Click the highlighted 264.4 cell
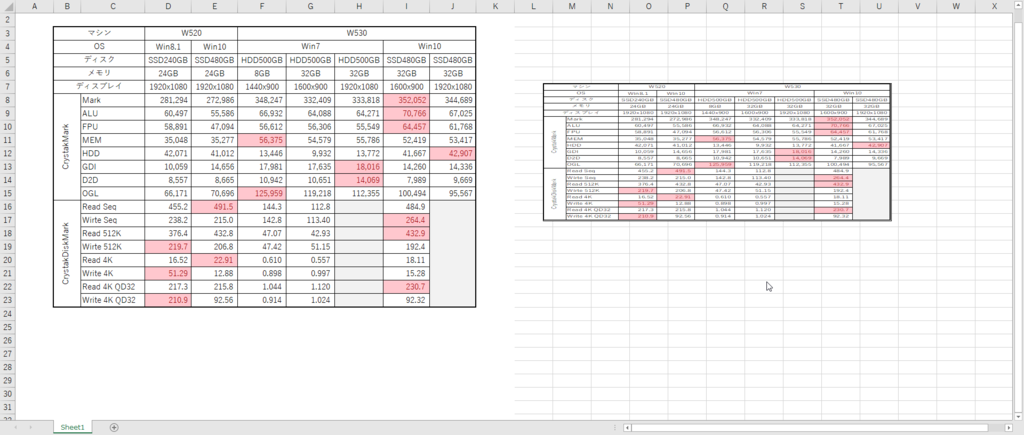The image size is (1024, 435). tap(407, 221)
